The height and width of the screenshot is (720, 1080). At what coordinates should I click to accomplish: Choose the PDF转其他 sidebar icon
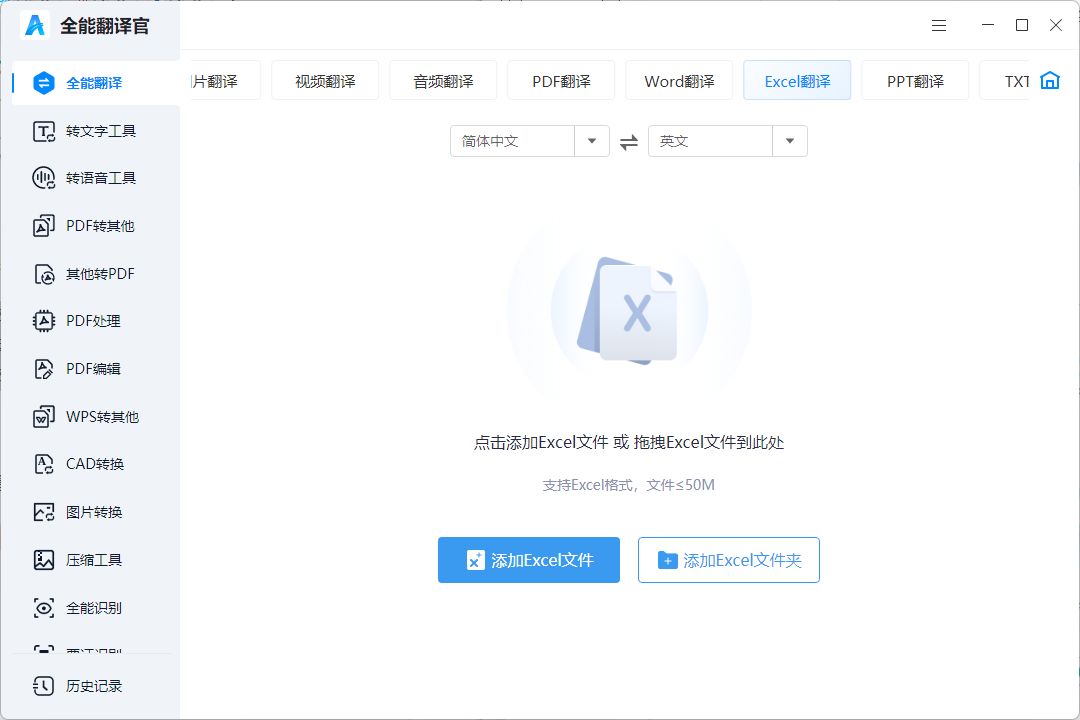(x=43, y=226)
